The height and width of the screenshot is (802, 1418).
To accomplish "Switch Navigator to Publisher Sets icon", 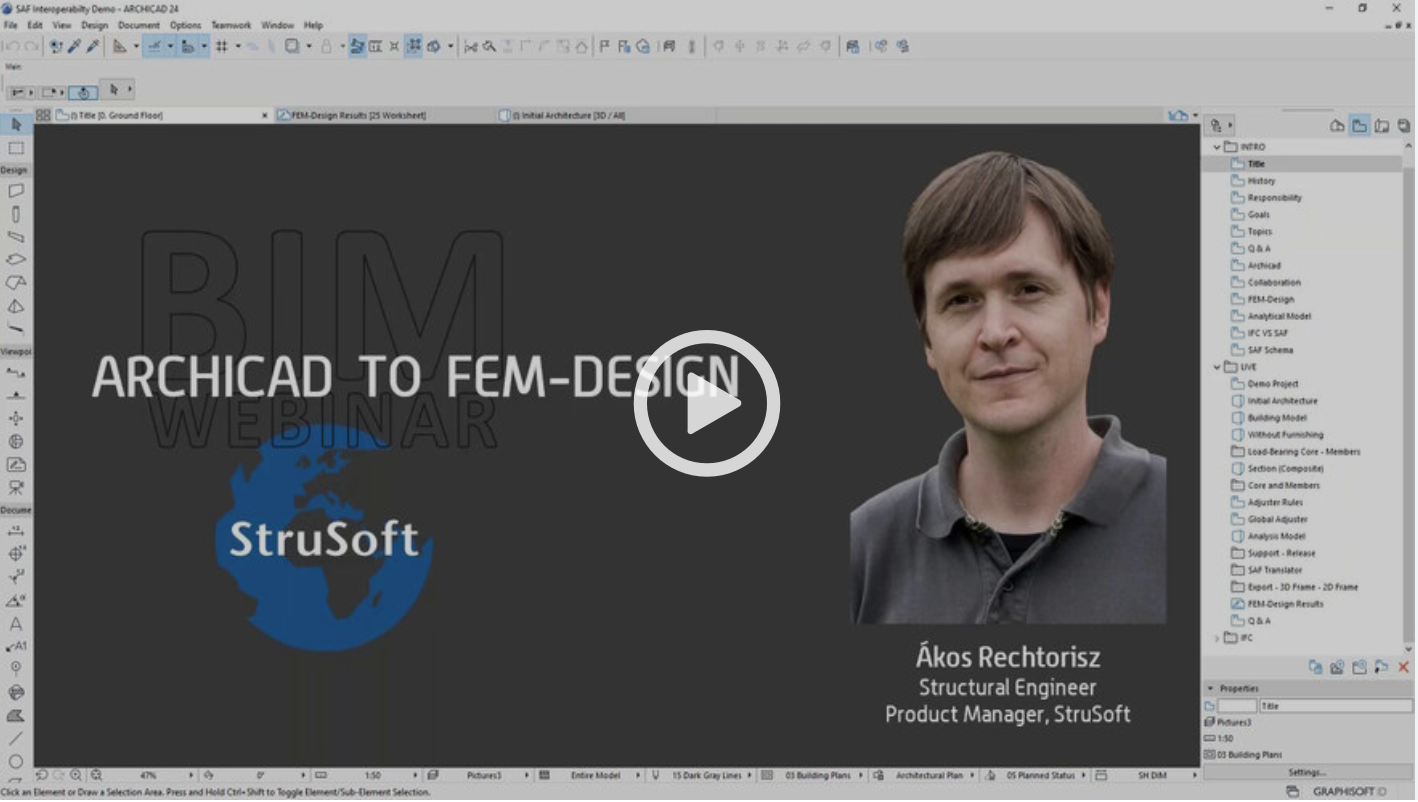I will 1404,126.
